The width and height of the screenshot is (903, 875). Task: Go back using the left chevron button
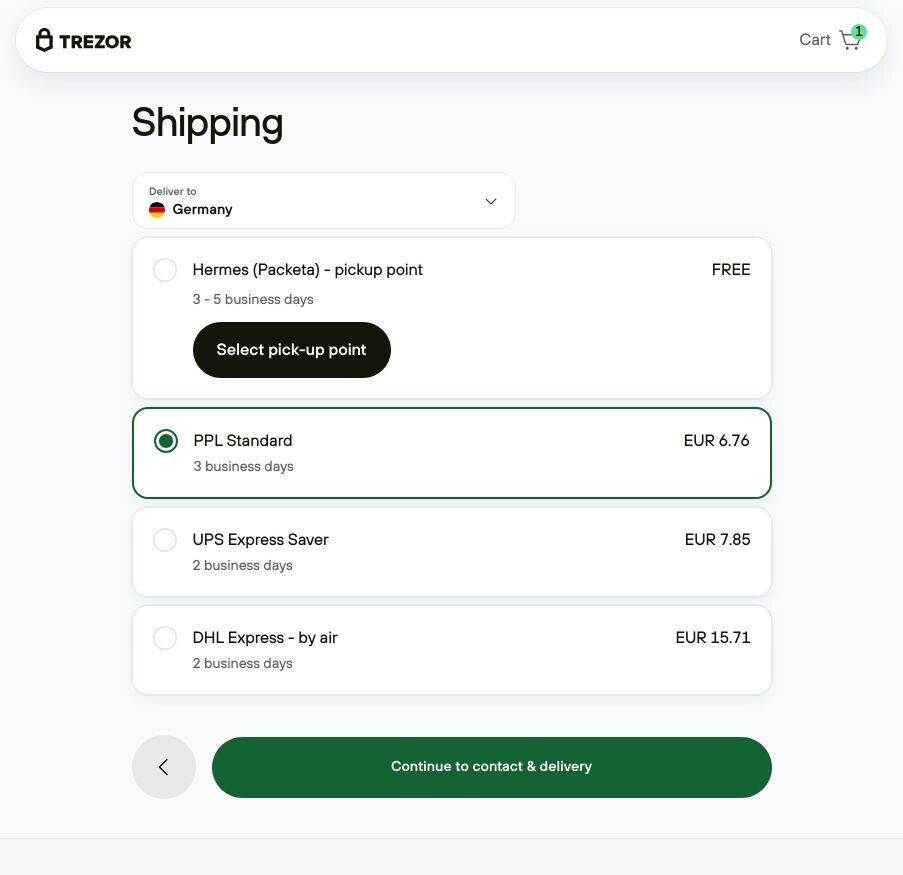164,767
